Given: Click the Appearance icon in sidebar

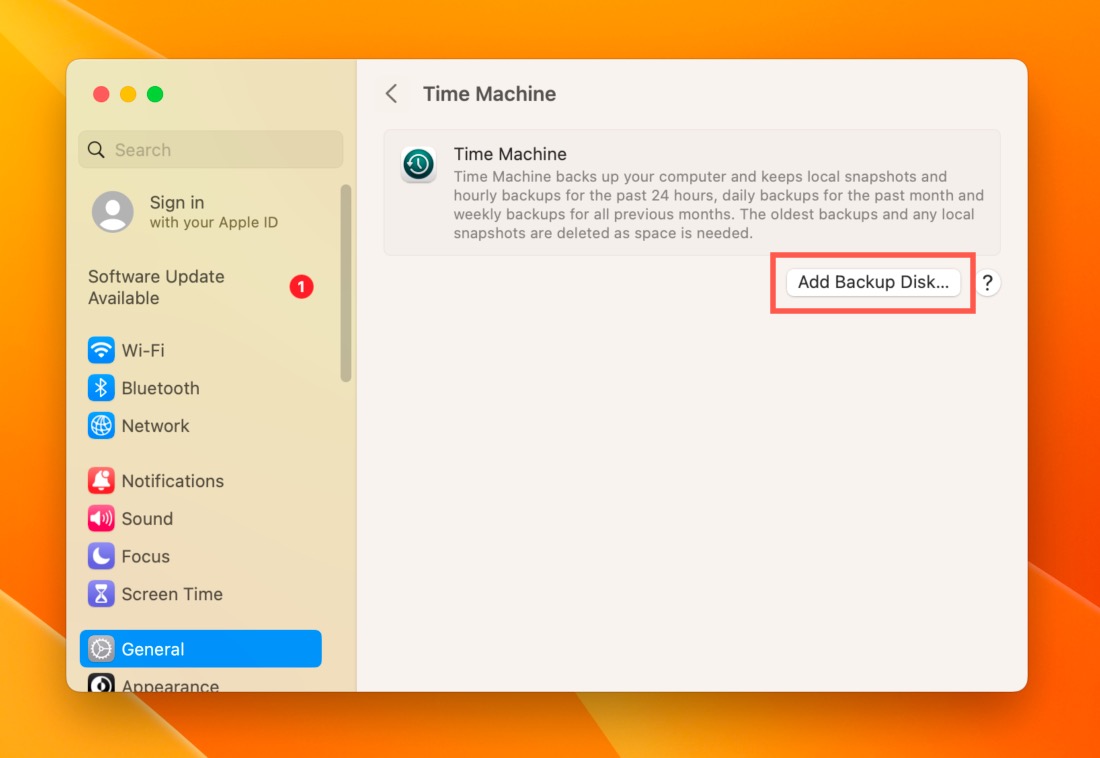Looking at the screenshot, I should click(x=101, y=684).
